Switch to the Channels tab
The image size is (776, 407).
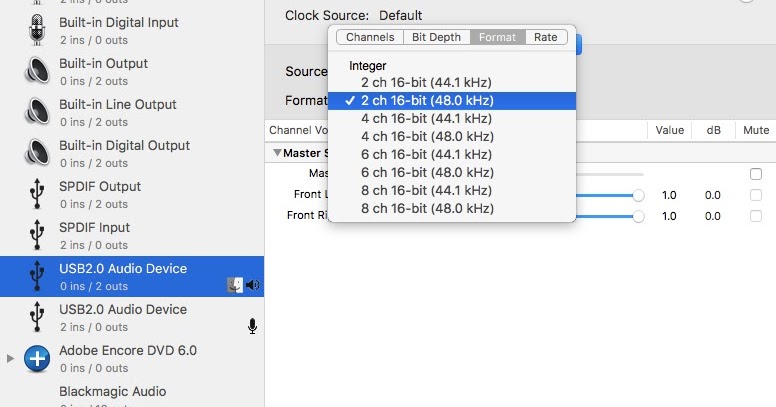(369, 37)
